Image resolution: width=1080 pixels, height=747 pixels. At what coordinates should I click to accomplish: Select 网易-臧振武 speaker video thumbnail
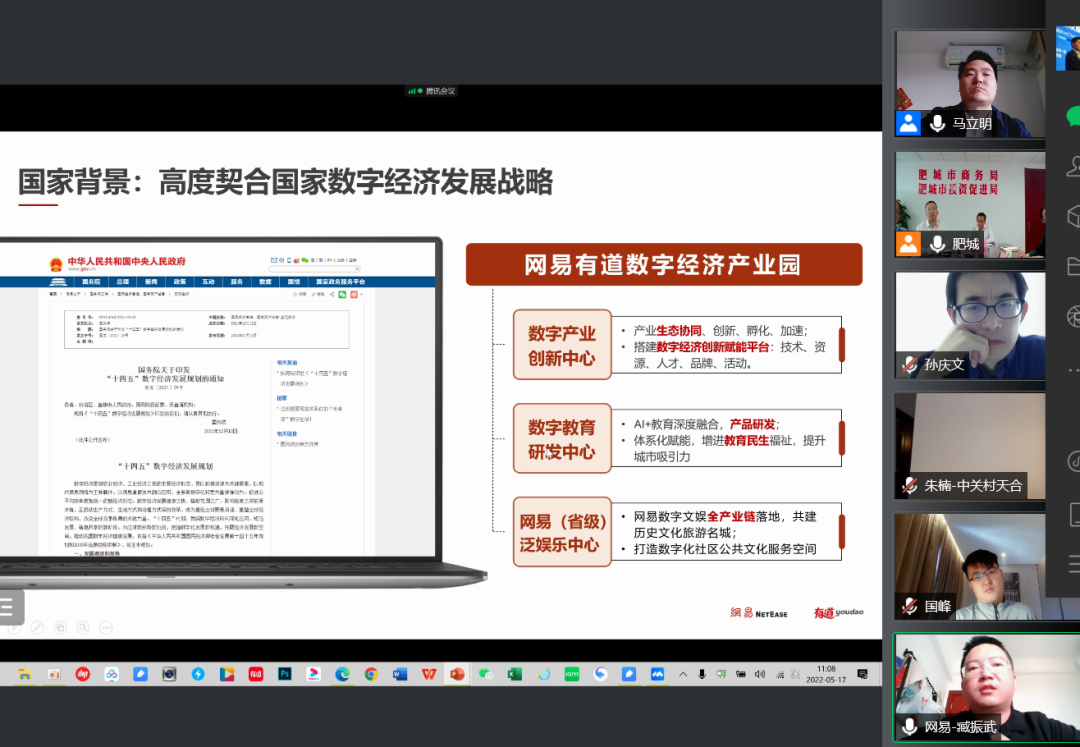986,687
